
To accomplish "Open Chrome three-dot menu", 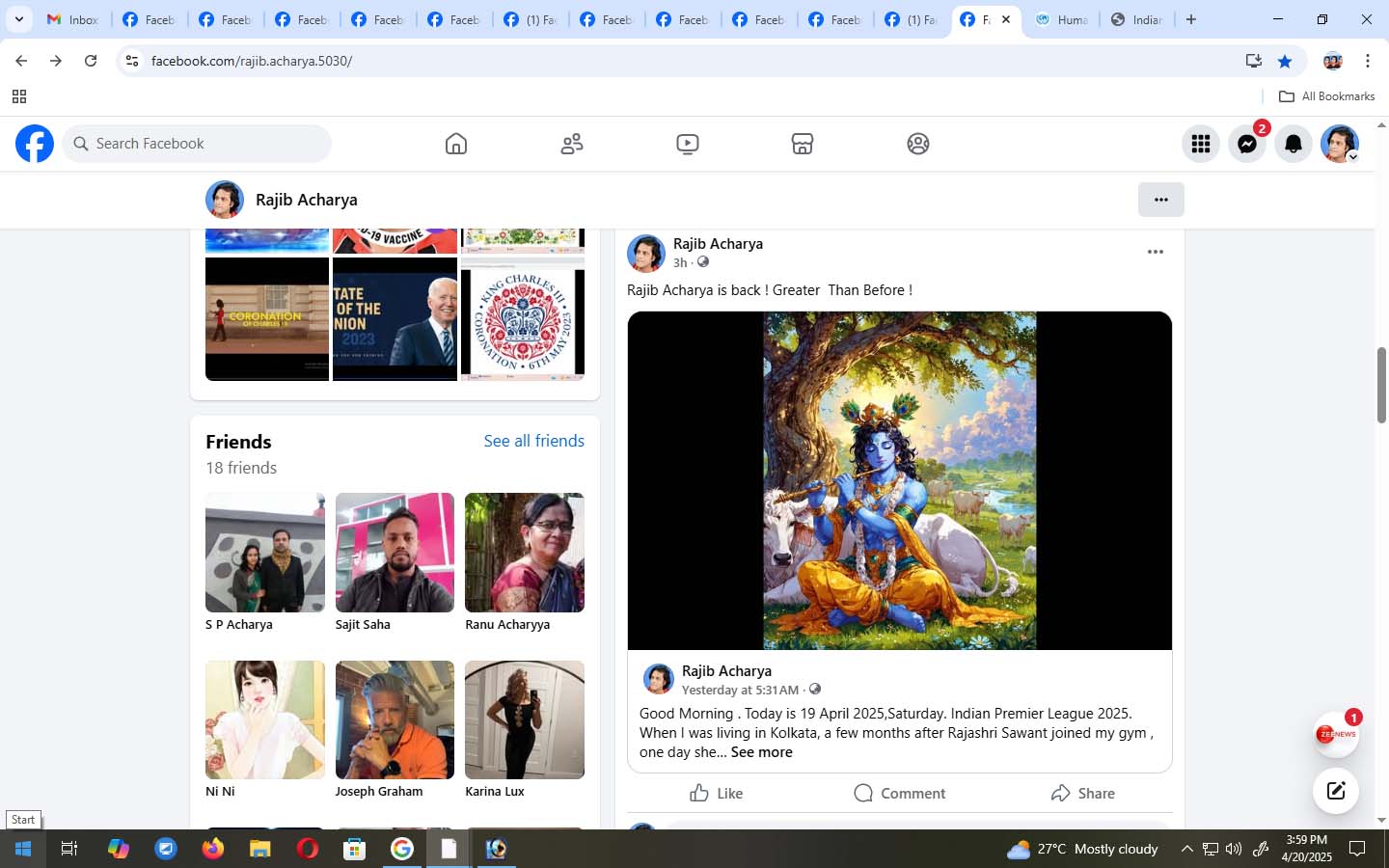I will coord(1368,61).
